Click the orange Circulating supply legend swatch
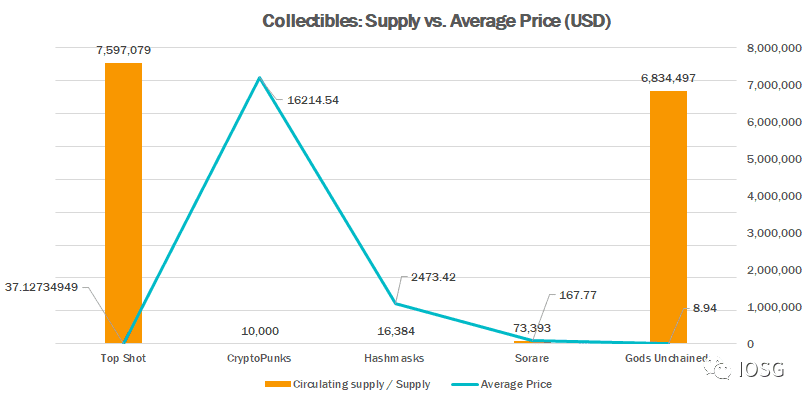 click(x=277, y=384)
